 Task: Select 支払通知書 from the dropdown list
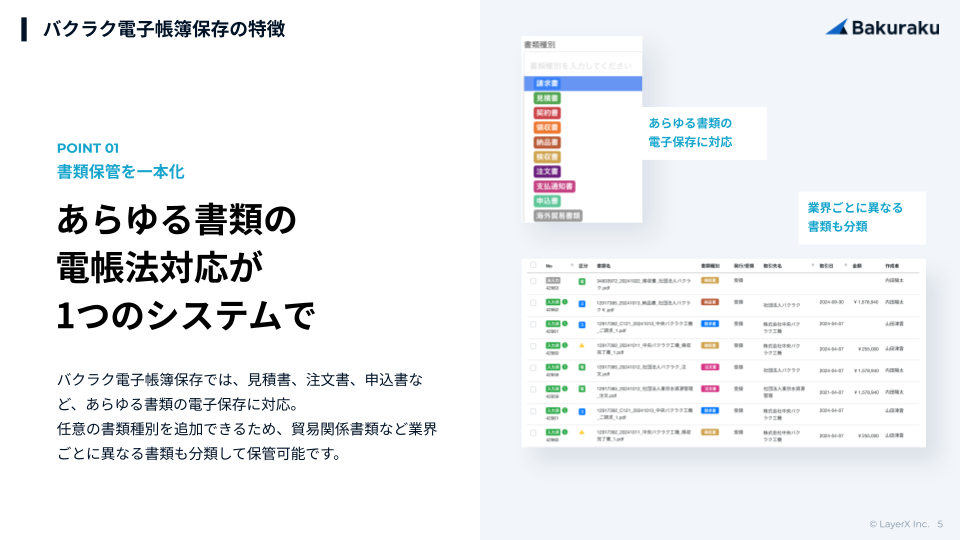[x=554, y=186]
